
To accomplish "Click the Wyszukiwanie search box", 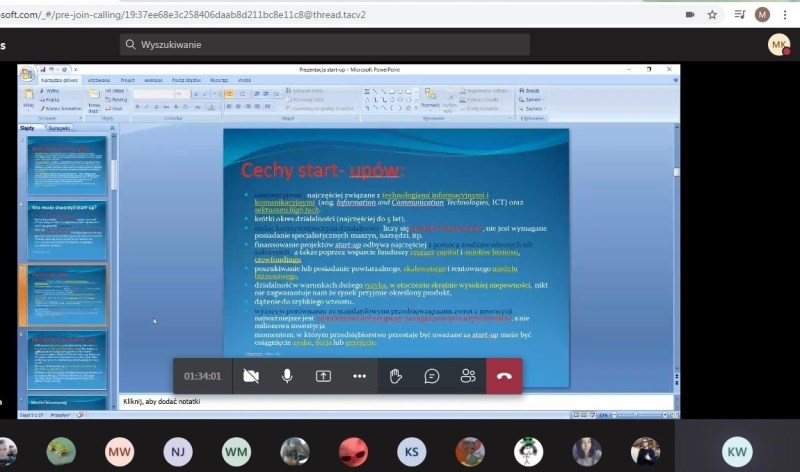I will (x=325, y=45).
